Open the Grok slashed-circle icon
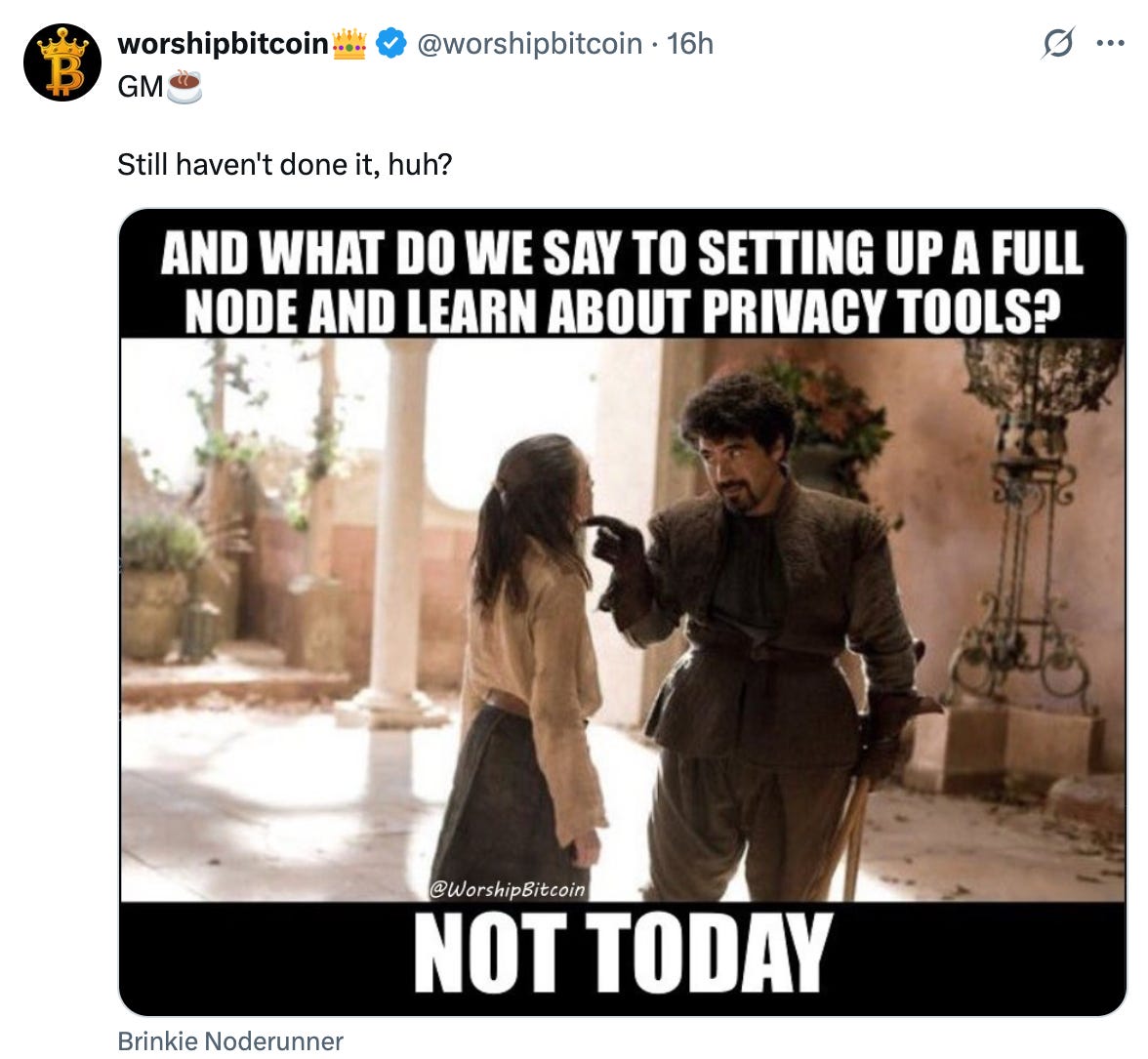 1058,43
